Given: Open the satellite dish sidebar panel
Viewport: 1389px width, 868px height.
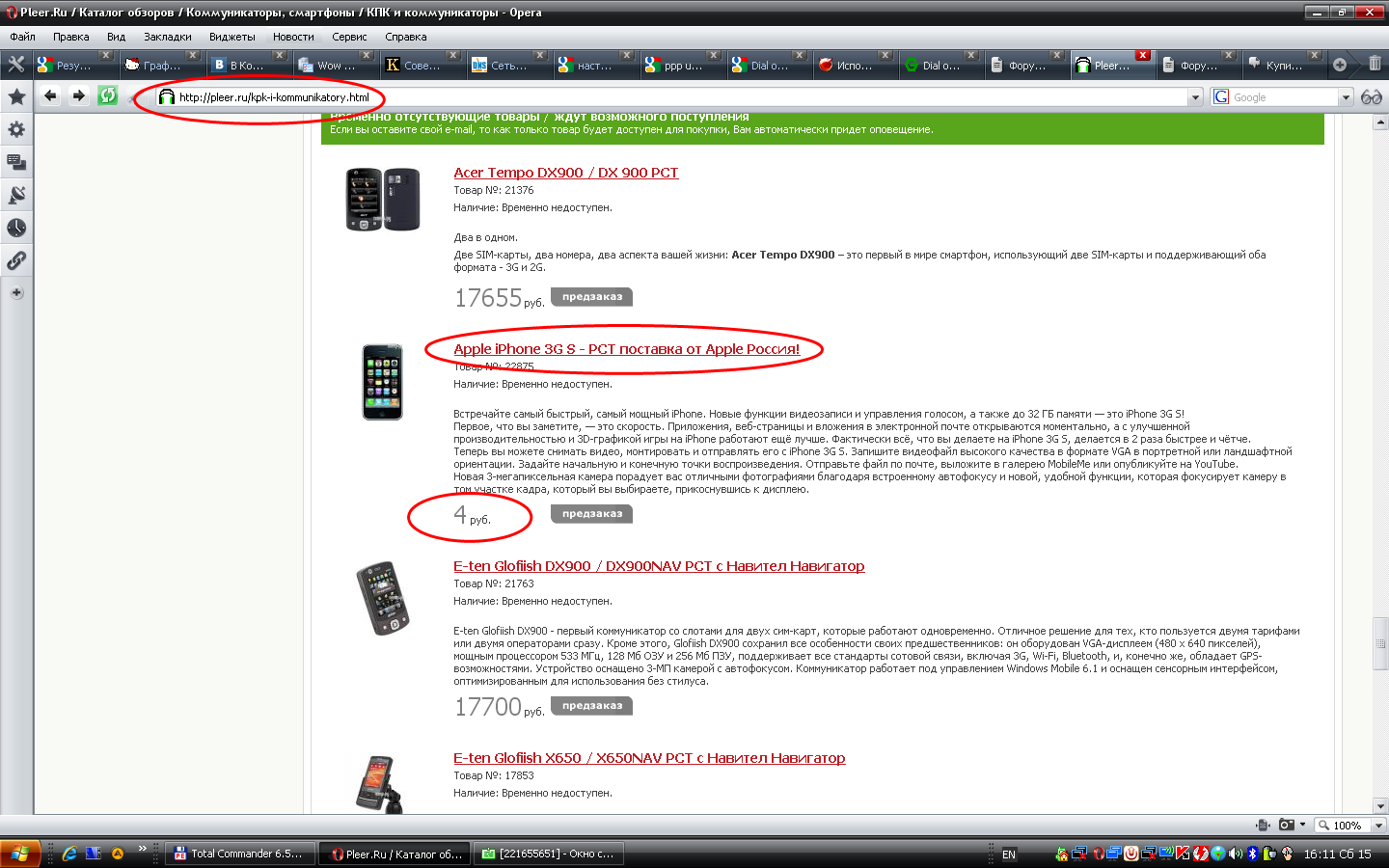Looking at the screenshot, I should [x=16, y=195].
